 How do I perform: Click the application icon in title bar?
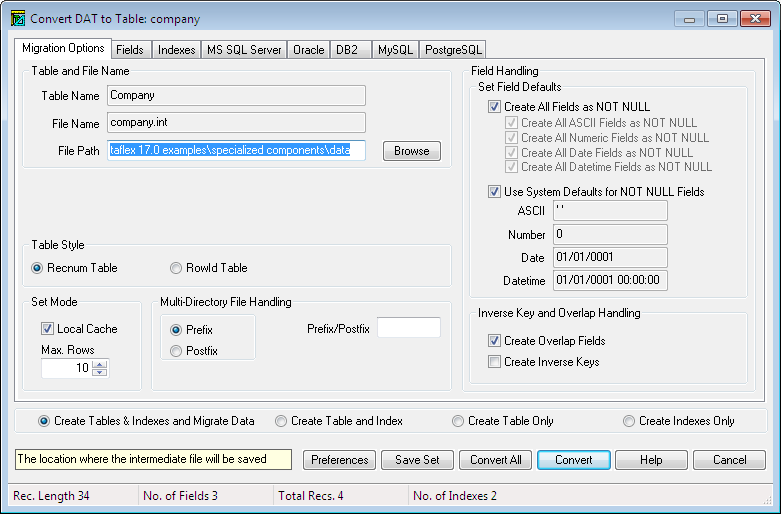click(x=17, y=18)
